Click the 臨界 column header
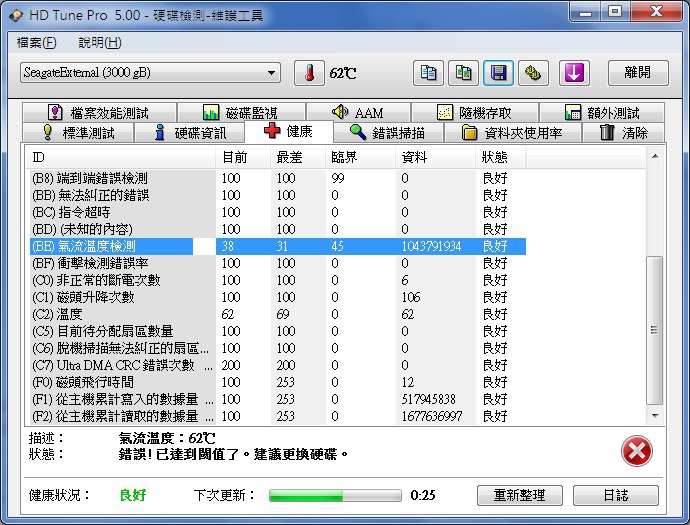 point(360,157)
